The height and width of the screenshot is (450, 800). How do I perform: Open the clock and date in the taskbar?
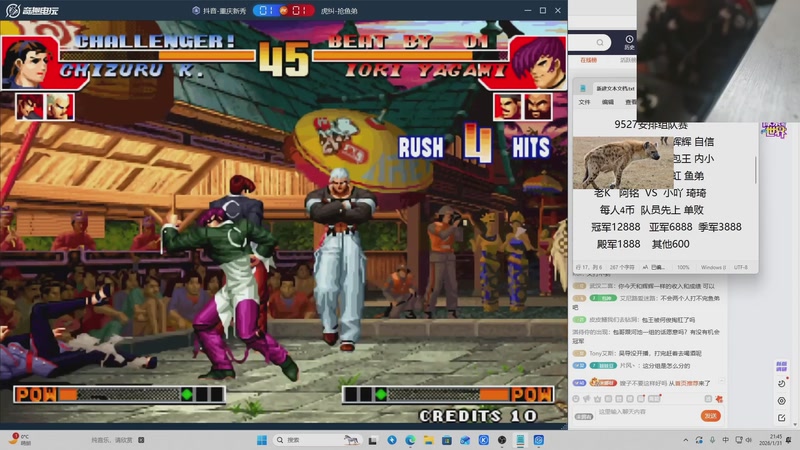click(x=770, y=440)
